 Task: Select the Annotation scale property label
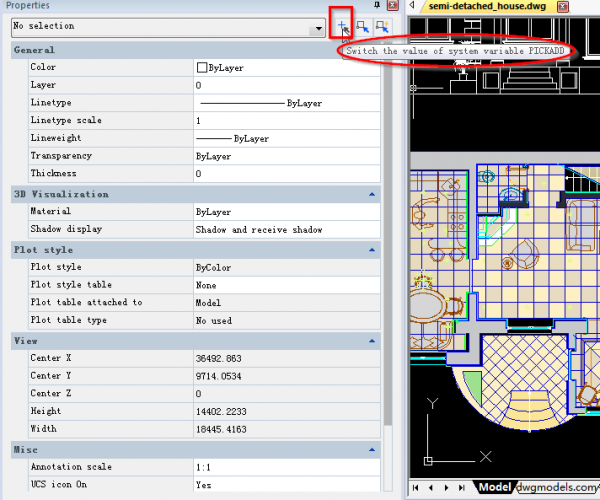click(71, 467)
